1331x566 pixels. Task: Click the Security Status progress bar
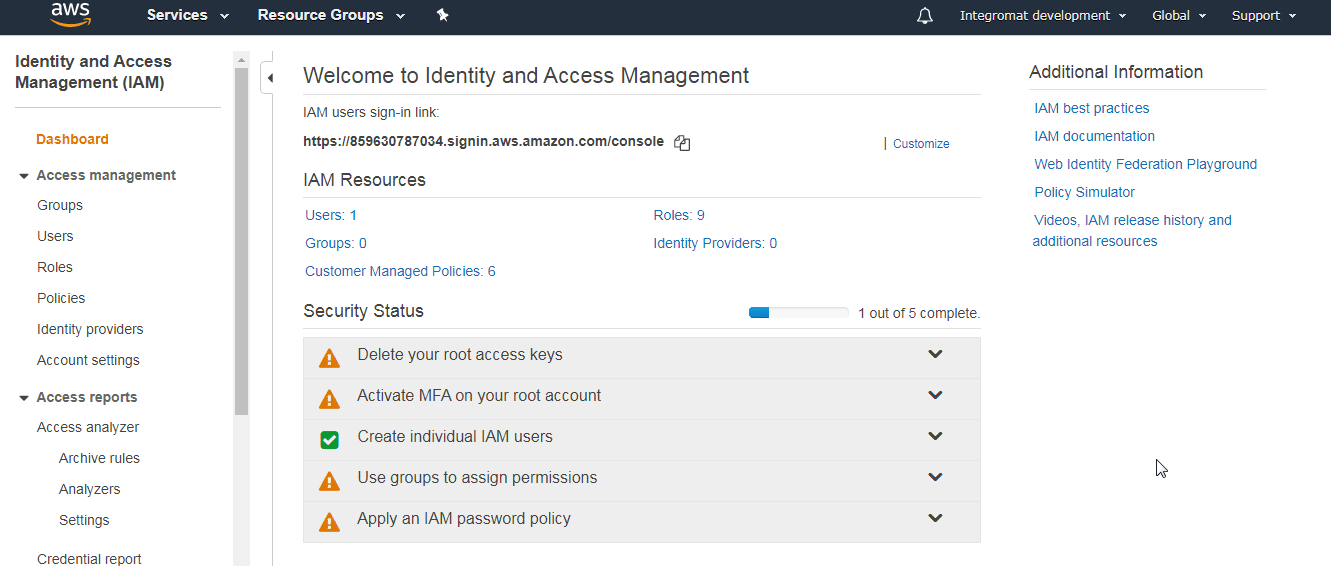(x=799, y=313)
